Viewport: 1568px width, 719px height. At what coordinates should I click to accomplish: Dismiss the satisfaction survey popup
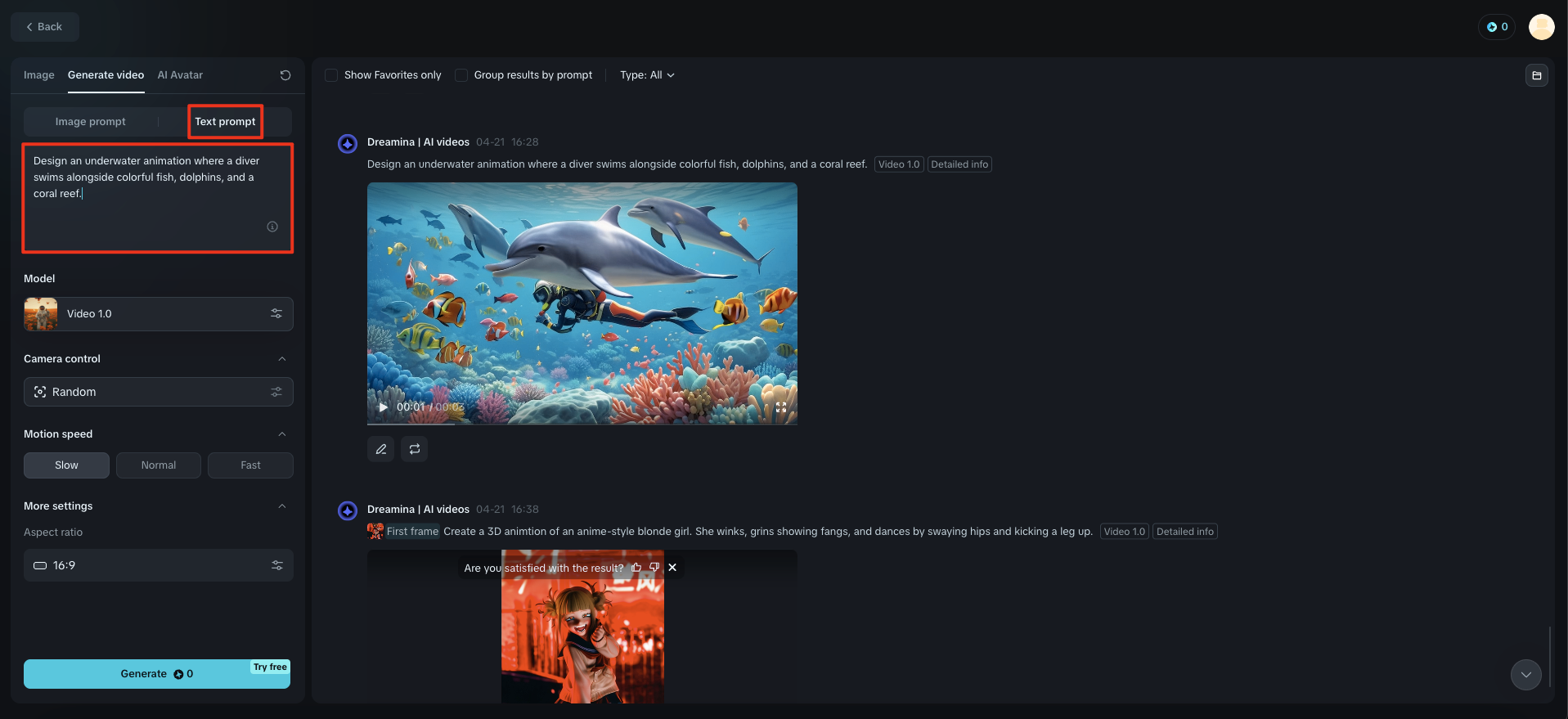[x=672, y=568]
